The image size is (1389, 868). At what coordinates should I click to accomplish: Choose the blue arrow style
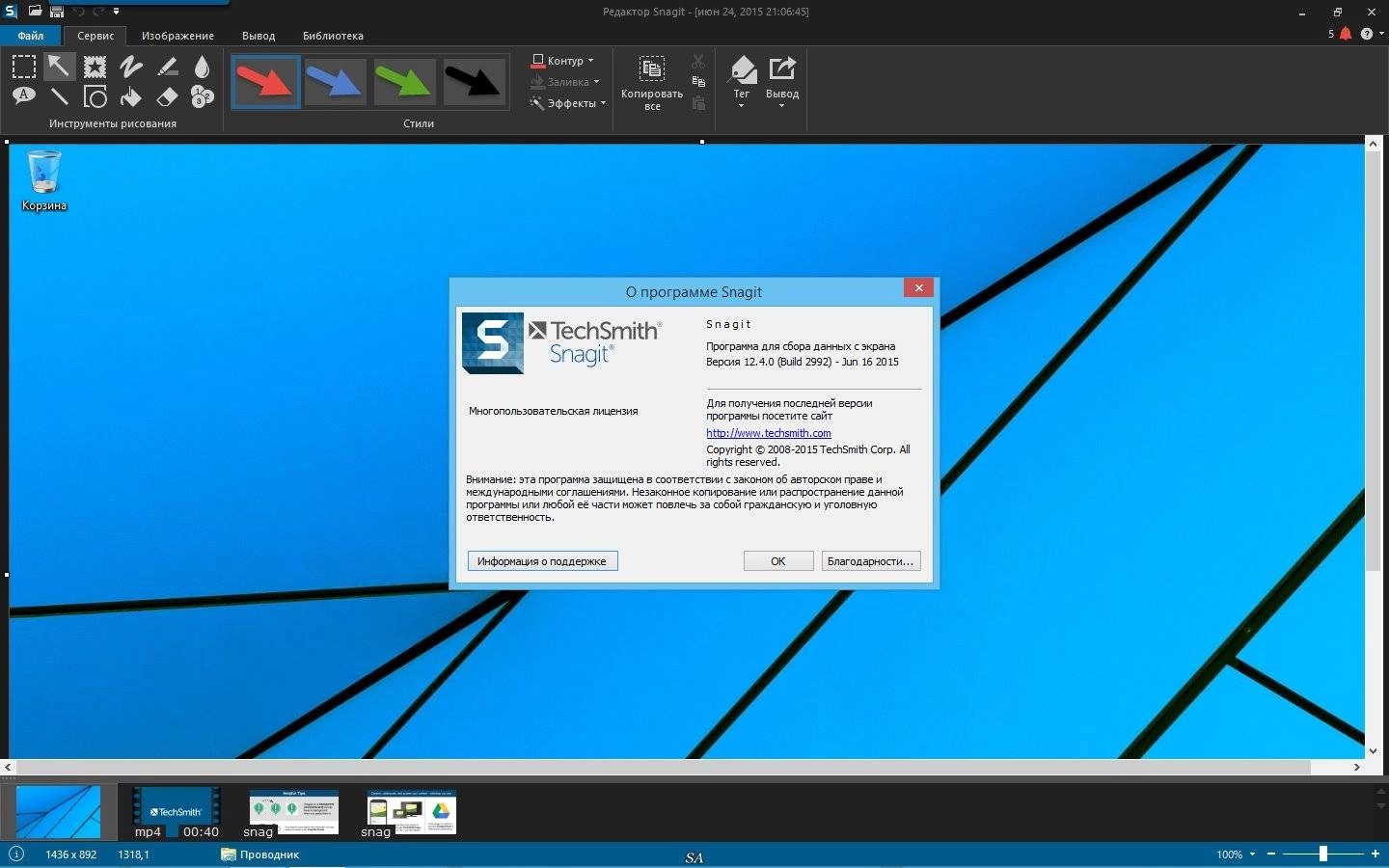[335, 81]
